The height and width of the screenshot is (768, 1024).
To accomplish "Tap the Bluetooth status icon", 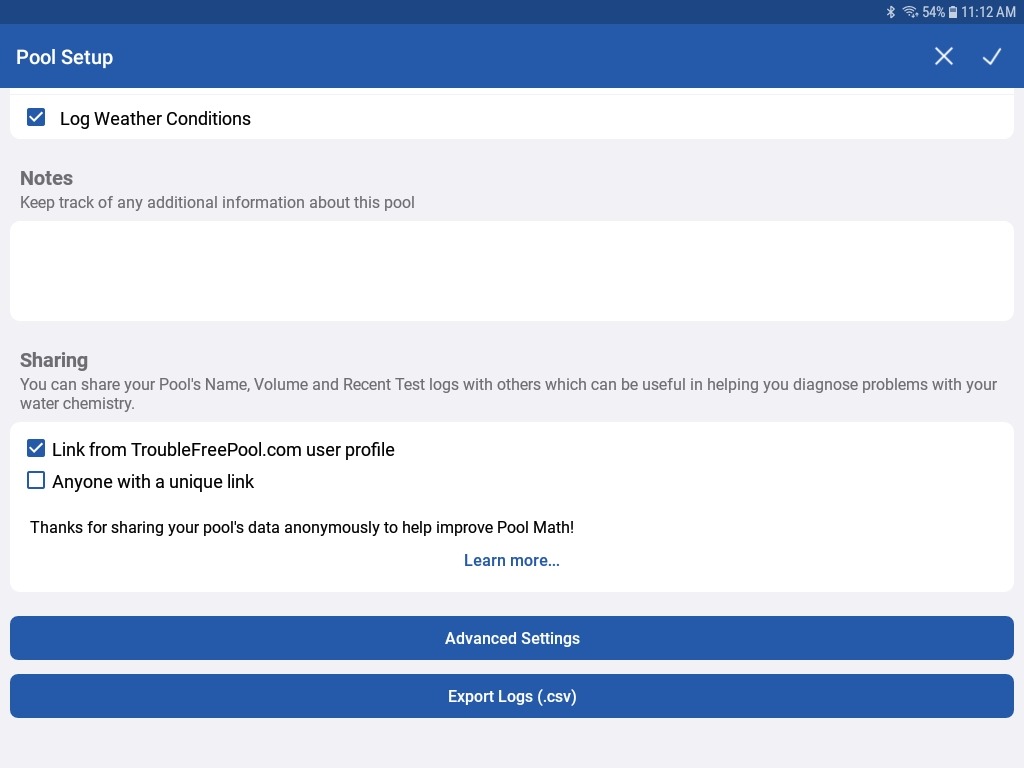I will [x=891, y=12].
